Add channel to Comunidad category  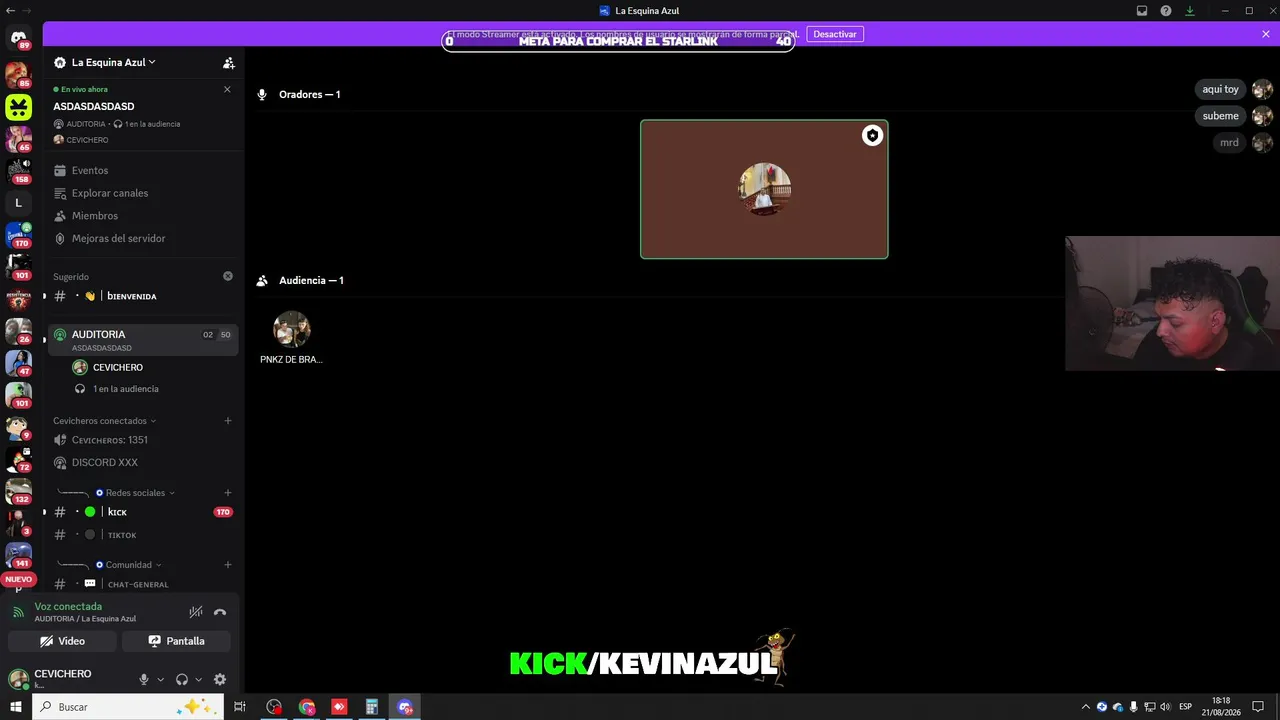(x=228, y=565)
